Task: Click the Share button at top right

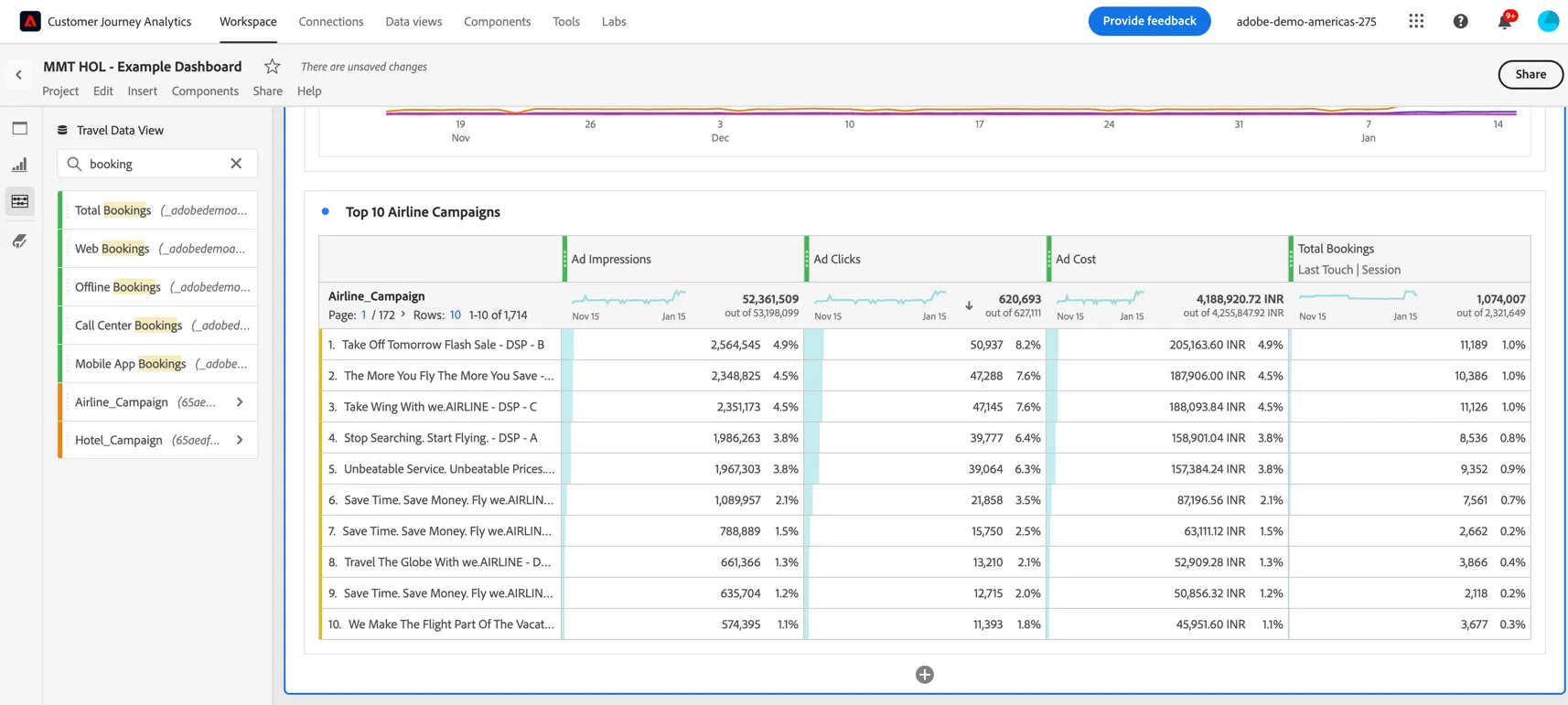Action: tap(1530, 74)
